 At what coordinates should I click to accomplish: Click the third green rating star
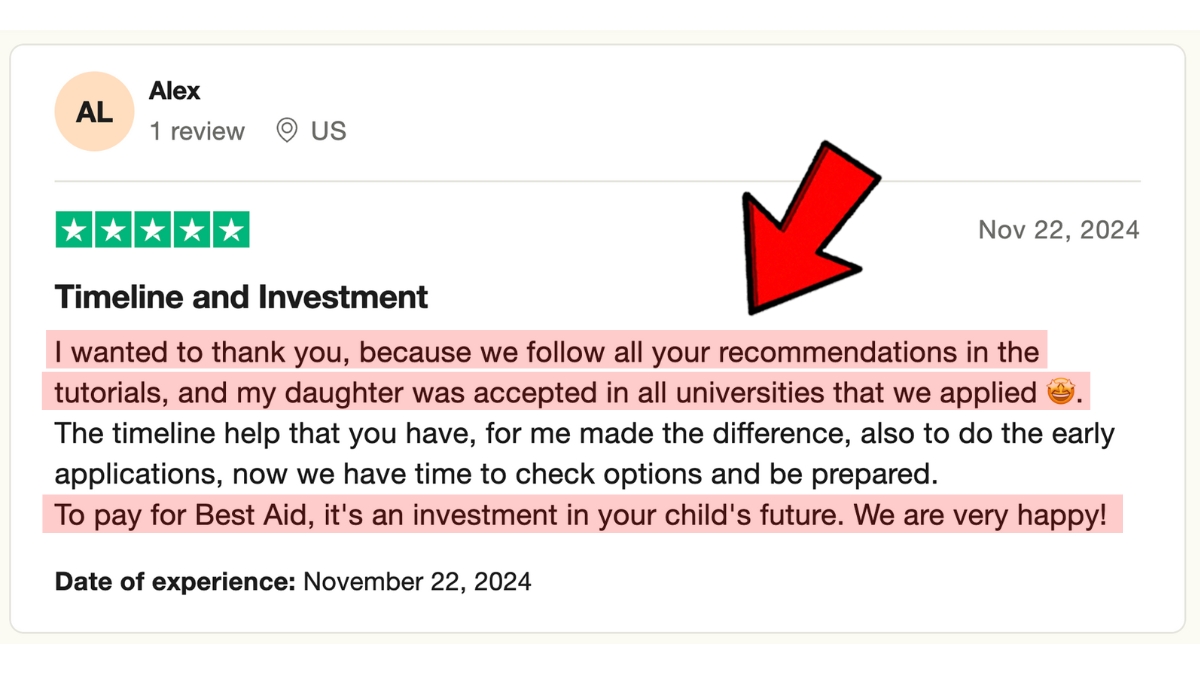pos(152,230)
